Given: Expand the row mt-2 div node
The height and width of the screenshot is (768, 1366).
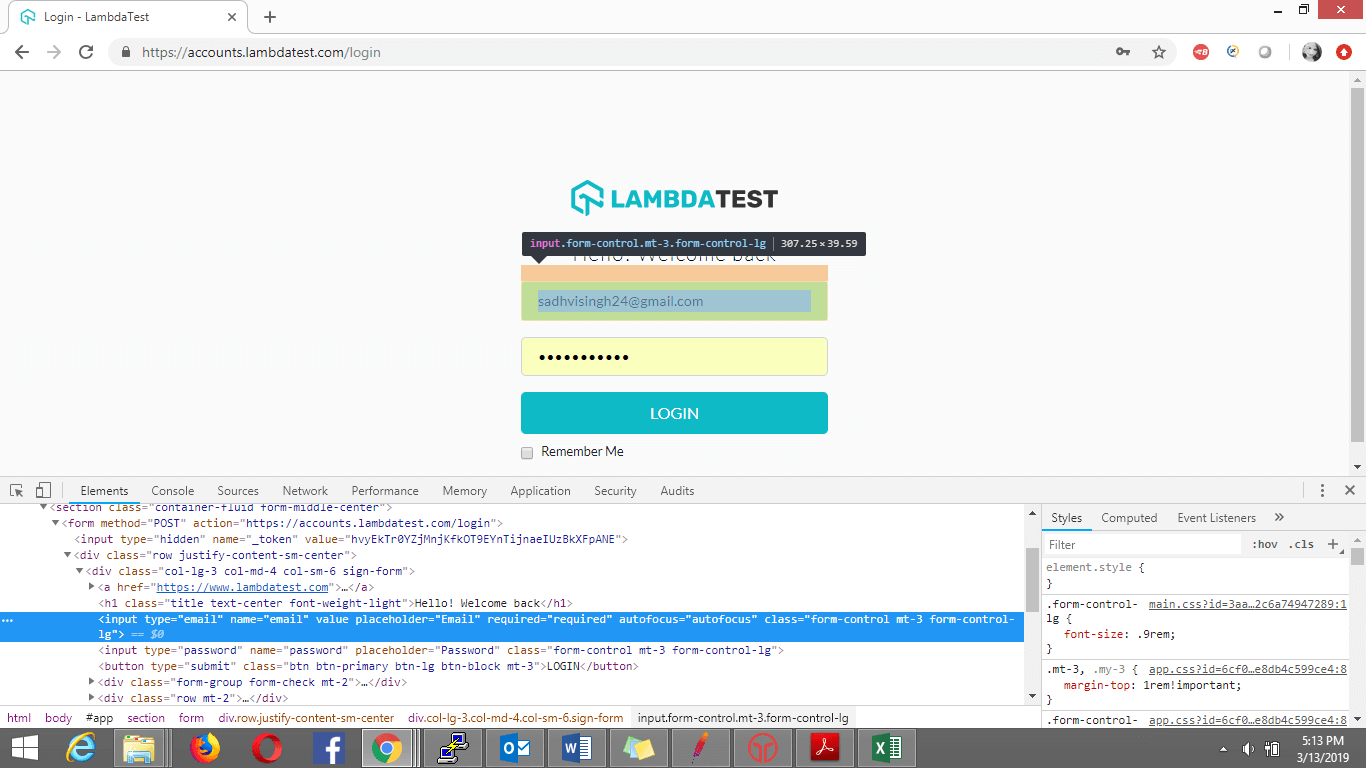Looking at the screenshot, I should coord(92,698).
